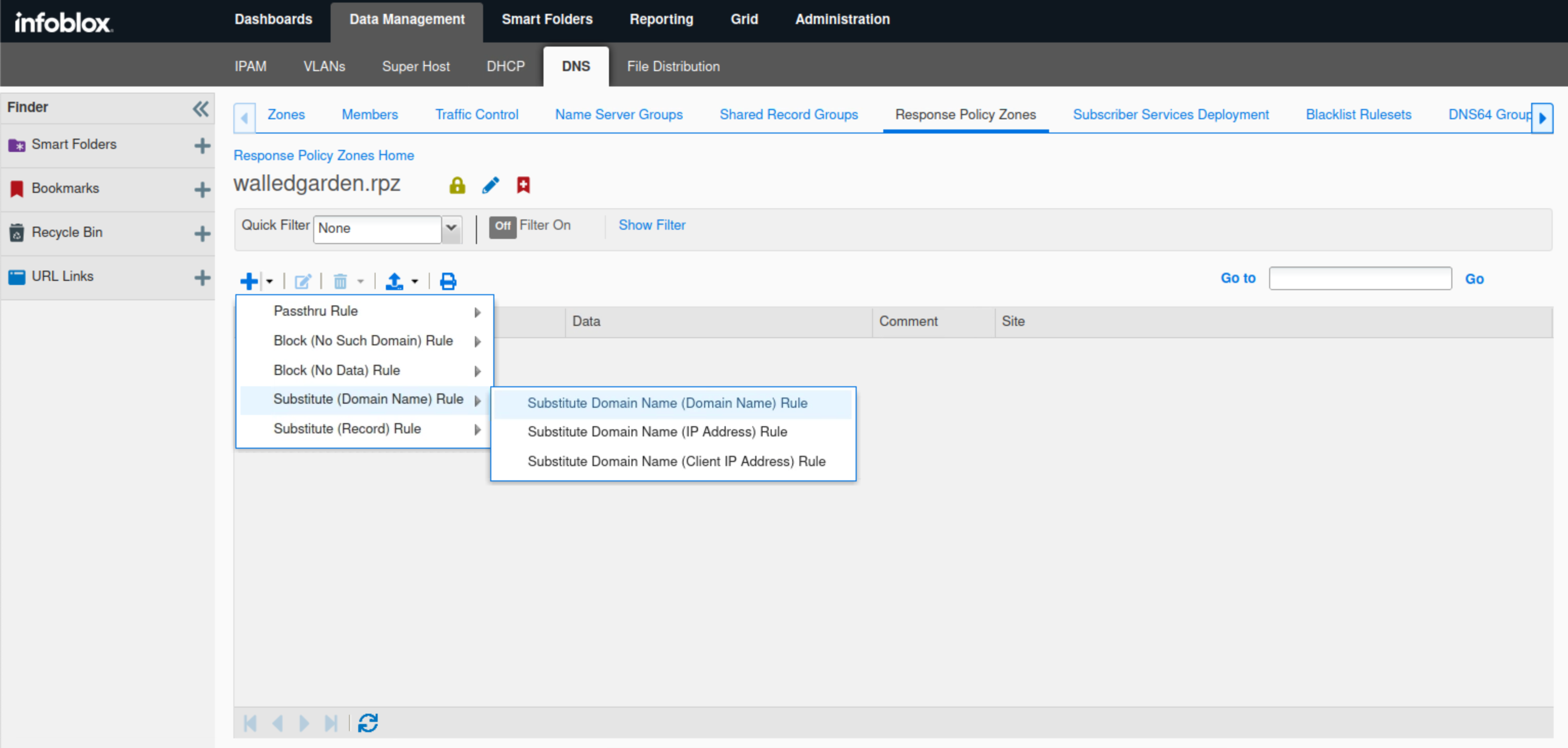Open the Add button dropdown arrow
The image size is (1568, 748).
tap(269, 281)
